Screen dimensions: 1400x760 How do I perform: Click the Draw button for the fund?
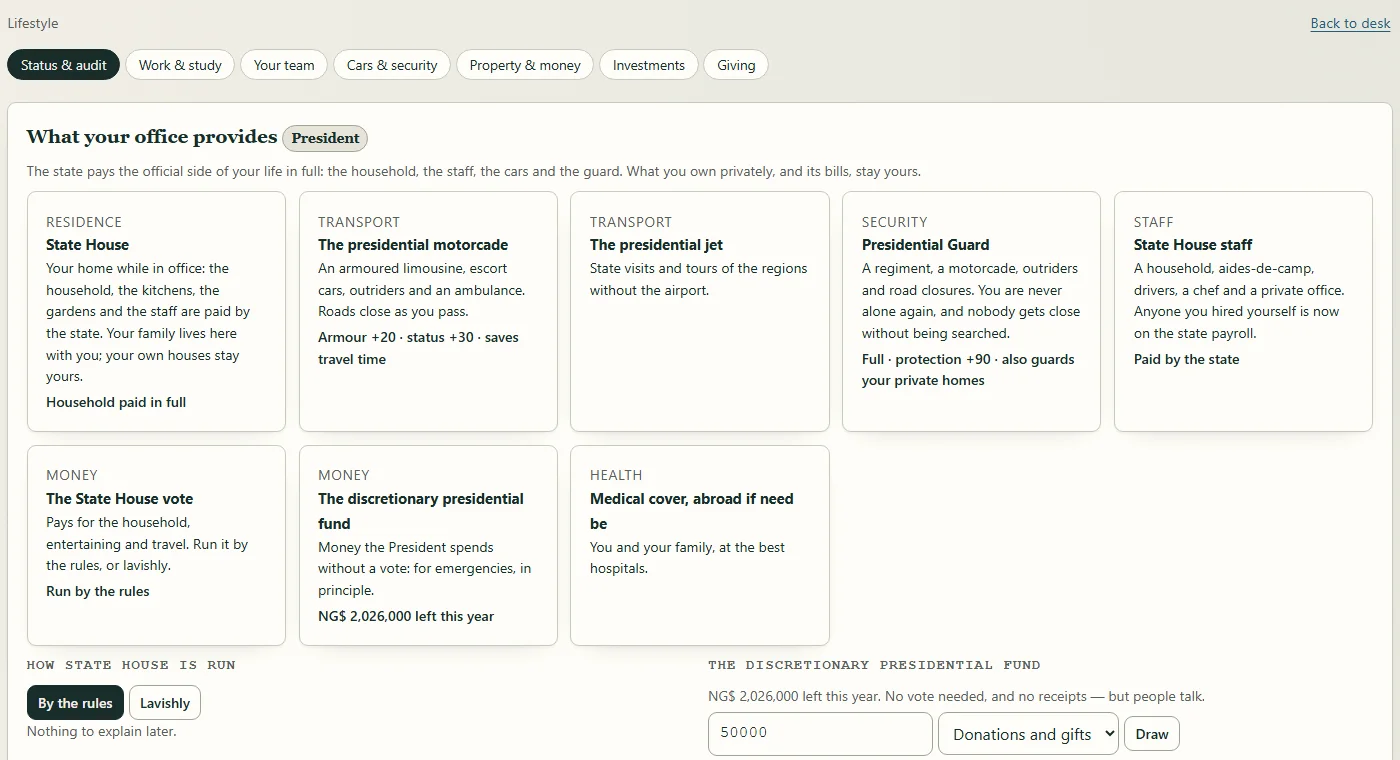1152,734
